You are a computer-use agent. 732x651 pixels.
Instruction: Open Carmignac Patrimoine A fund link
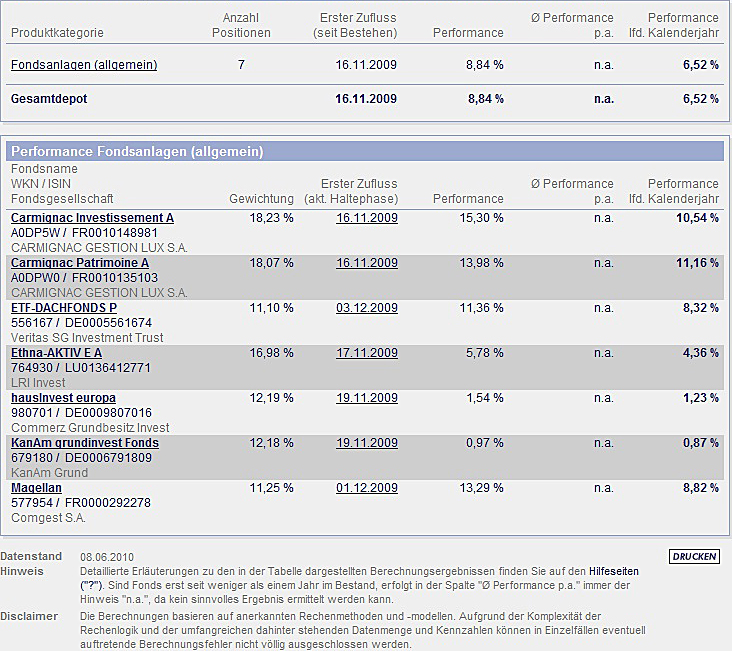click(79, 263)
